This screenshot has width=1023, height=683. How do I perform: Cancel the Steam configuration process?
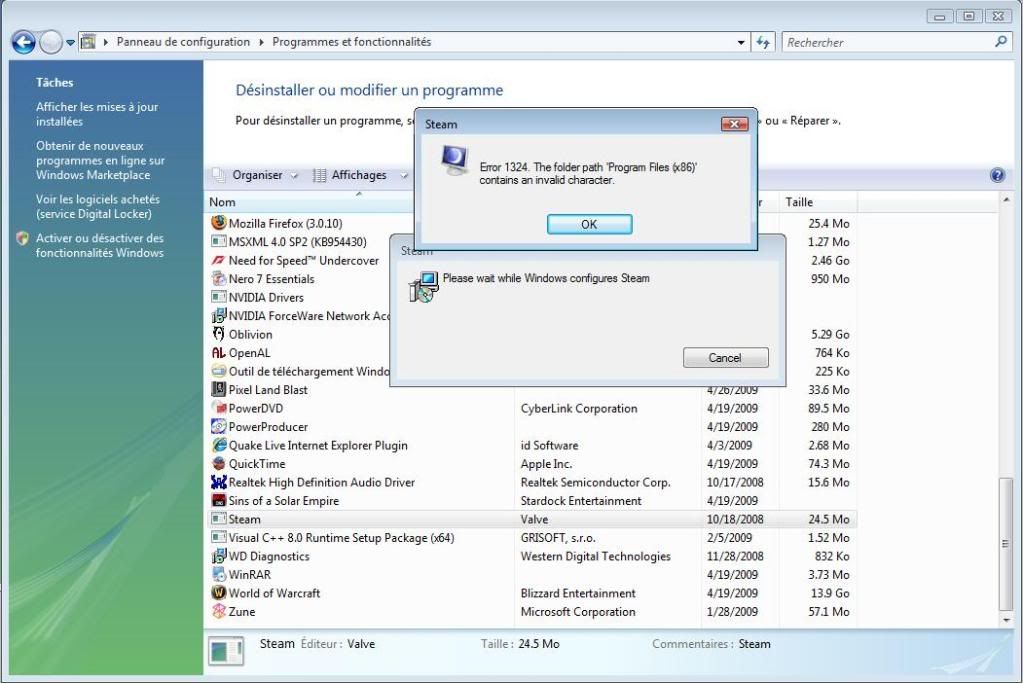pyautogui.click(x=724, y=357)
